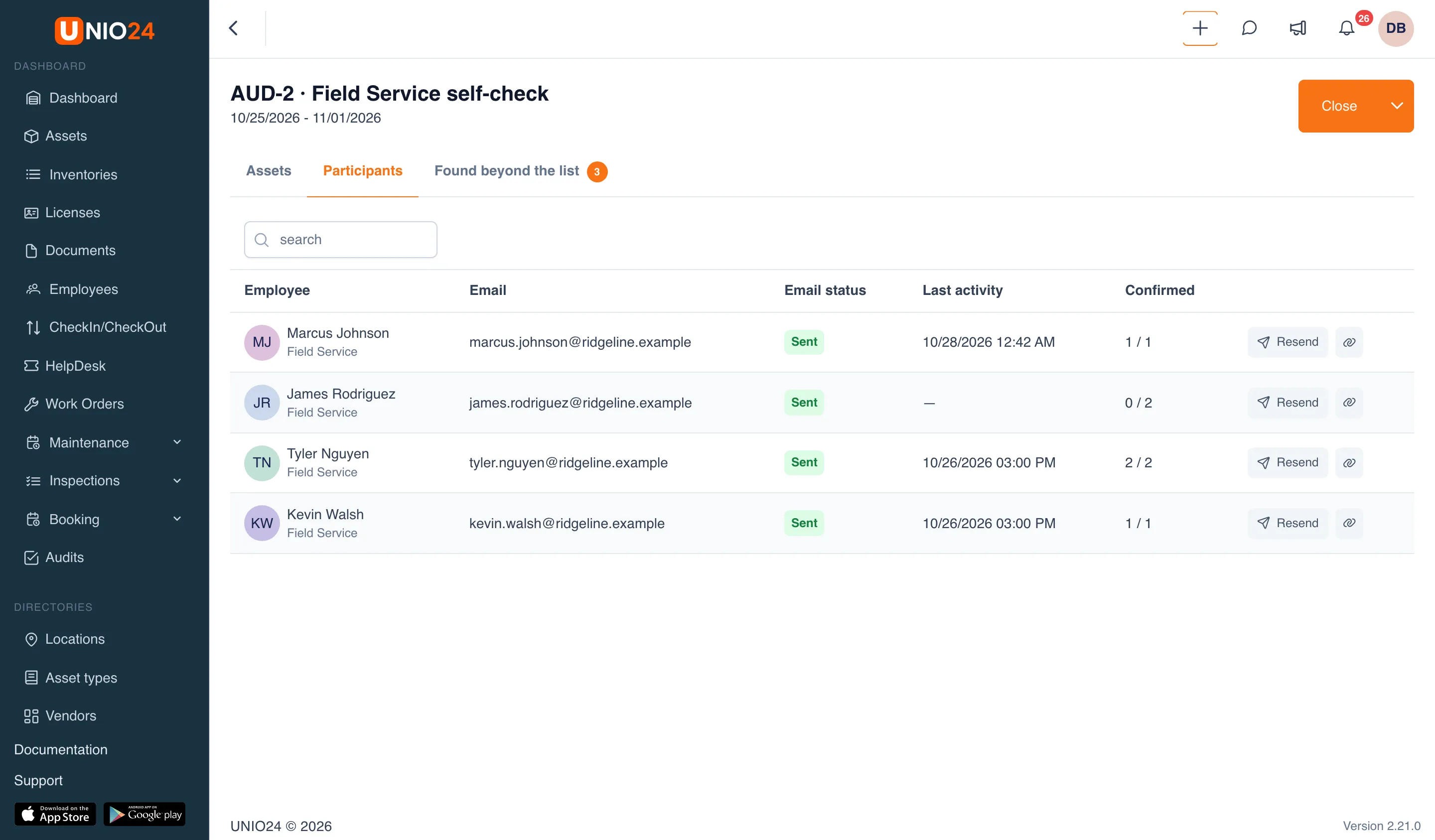Open the chat messages icon

(x=1249, y=28)
